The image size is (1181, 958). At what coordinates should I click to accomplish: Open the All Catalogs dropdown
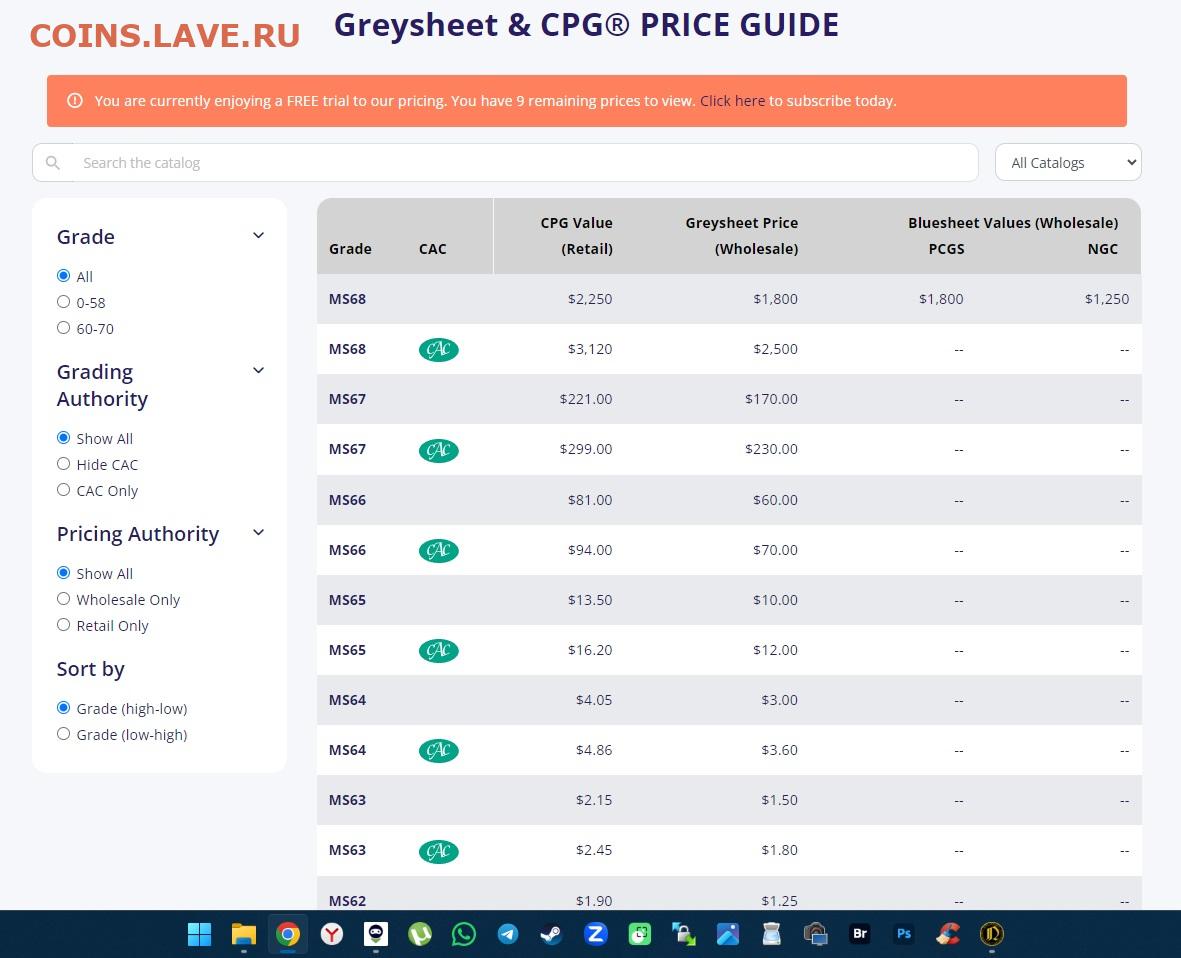pos(1068,163)
